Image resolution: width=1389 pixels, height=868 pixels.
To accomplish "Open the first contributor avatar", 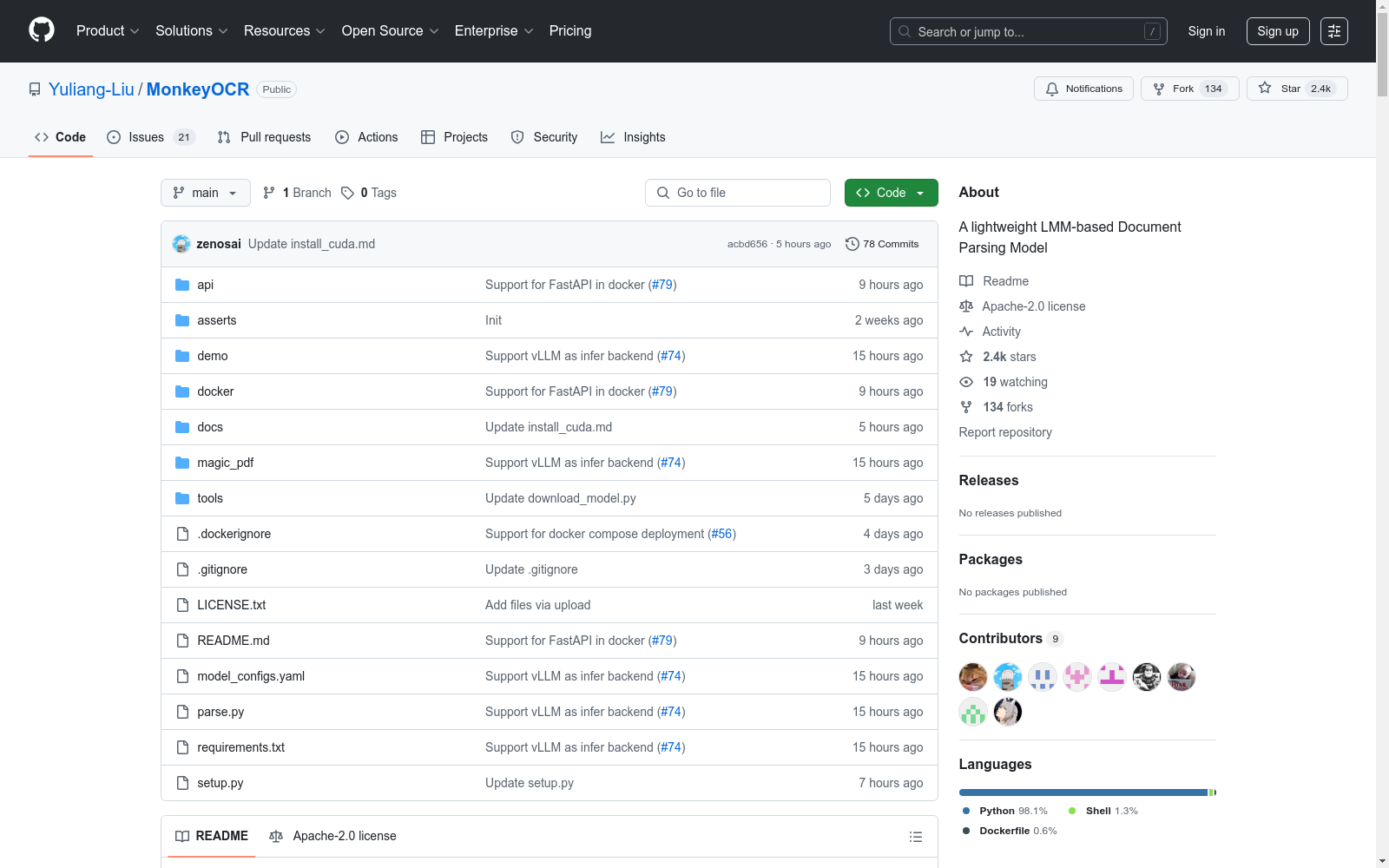I will (973, 677).
